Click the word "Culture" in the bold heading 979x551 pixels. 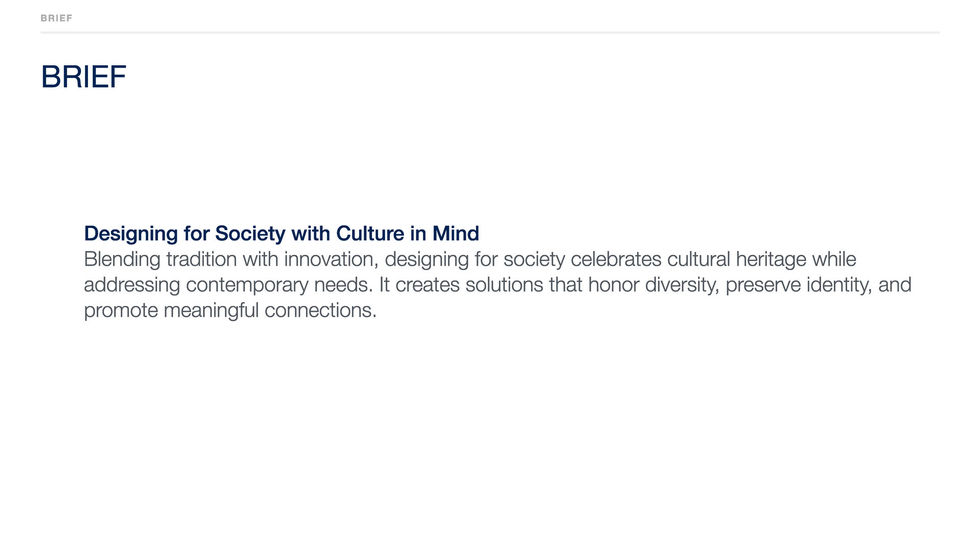(370, 234)
